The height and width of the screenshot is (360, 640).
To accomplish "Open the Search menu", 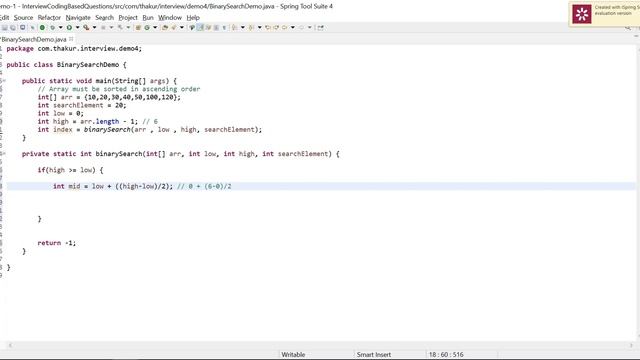I will pos(104,18).
